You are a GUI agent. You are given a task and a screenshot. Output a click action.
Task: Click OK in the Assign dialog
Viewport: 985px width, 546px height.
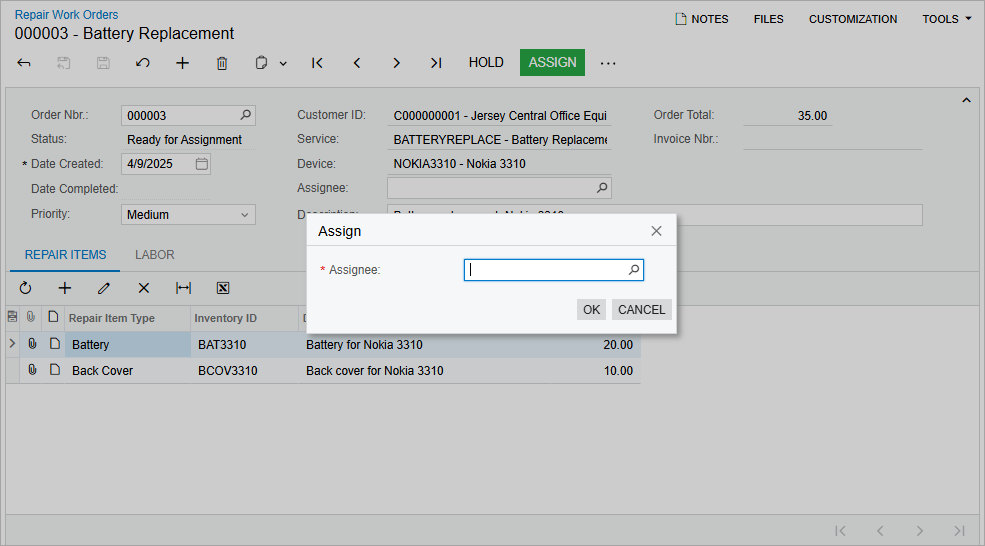(x=591, y=310)
